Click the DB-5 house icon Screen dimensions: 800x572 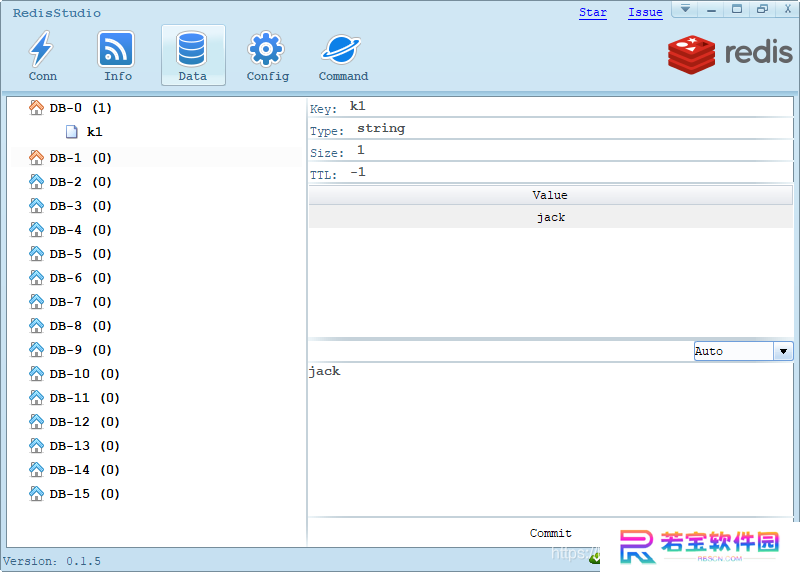pos(36,254)
